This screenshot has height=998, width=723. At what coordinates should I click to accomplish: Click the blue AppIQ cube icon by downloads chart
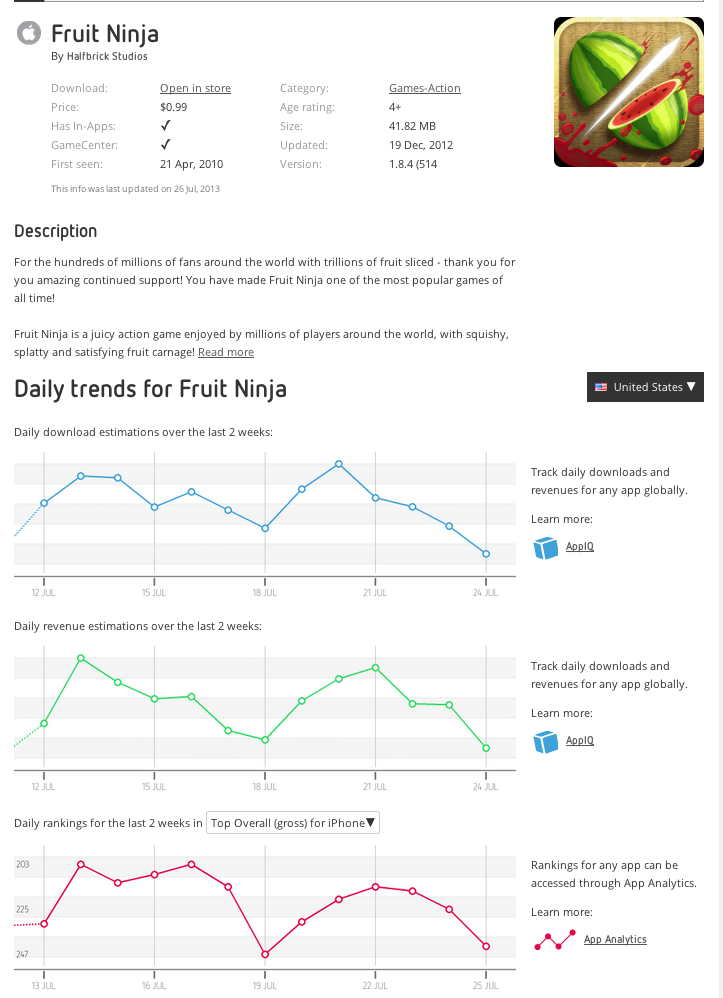coord(544,548)
